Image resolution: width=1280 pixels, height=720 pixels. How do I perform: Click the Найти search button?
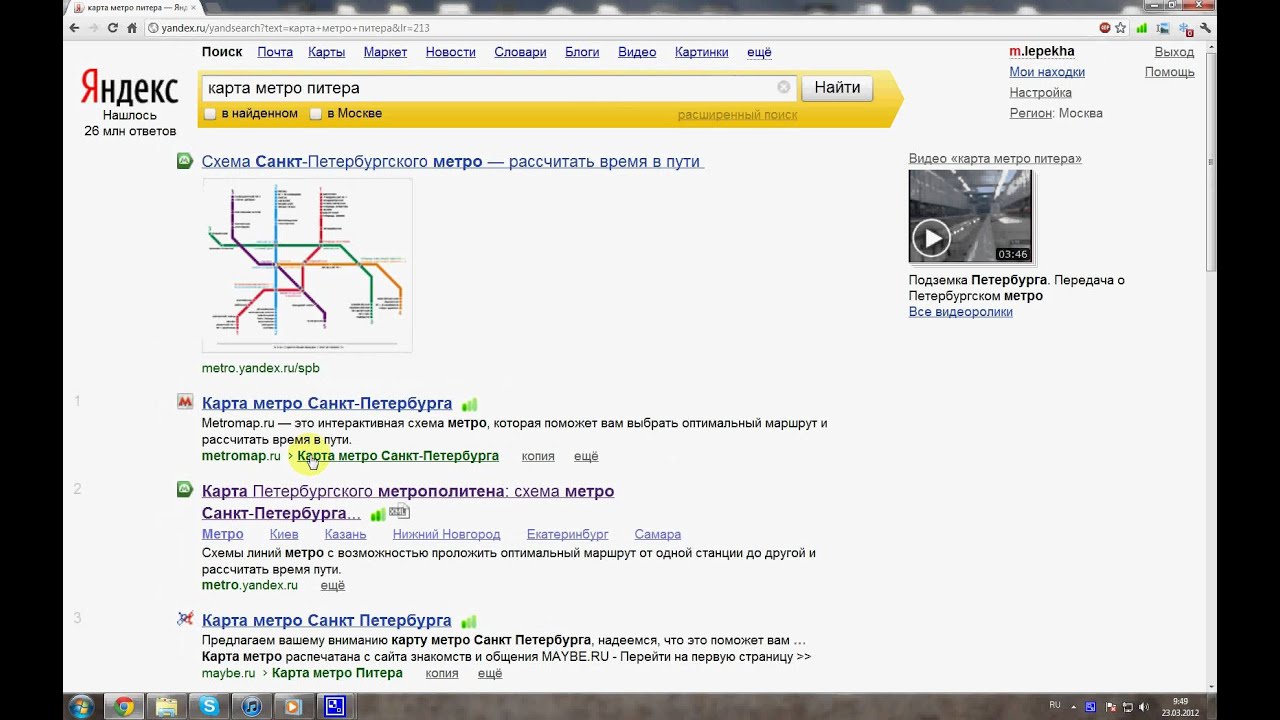click(837, 88)
